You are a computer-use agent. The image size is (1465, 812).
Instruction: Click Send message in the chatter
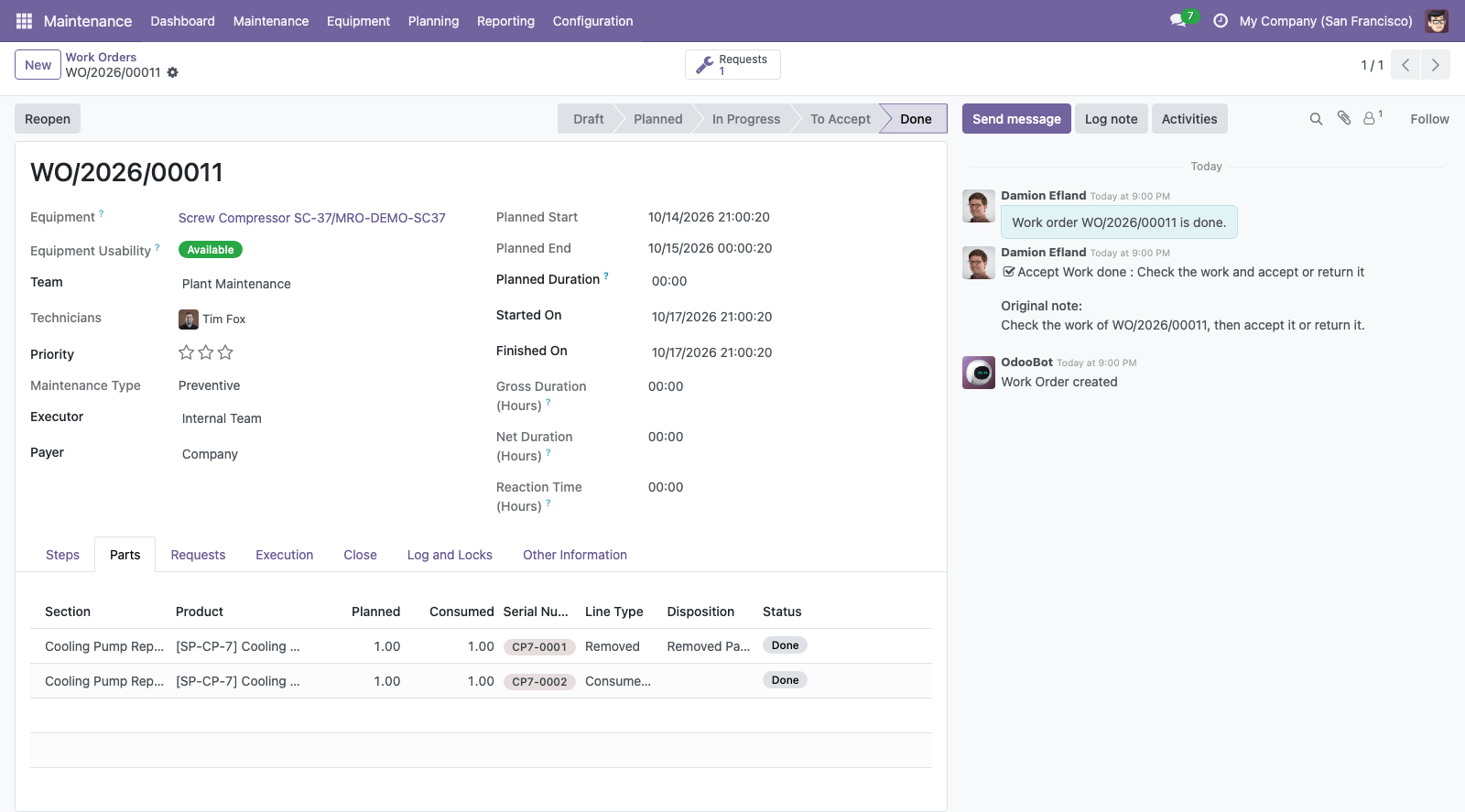pyautogui.click(x=1016, y=119)
